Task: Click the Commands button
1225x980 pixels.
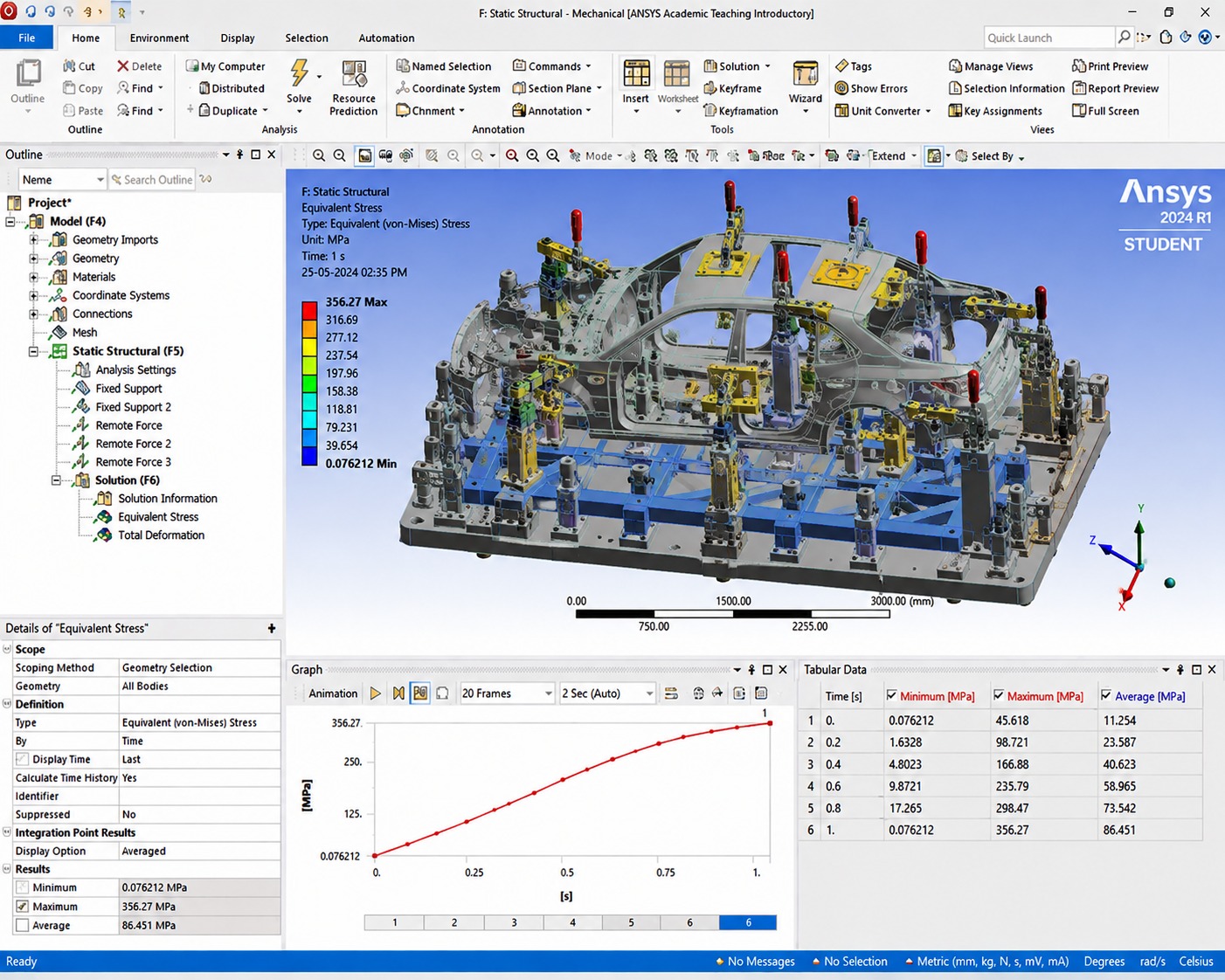Action: coord(552,66)
